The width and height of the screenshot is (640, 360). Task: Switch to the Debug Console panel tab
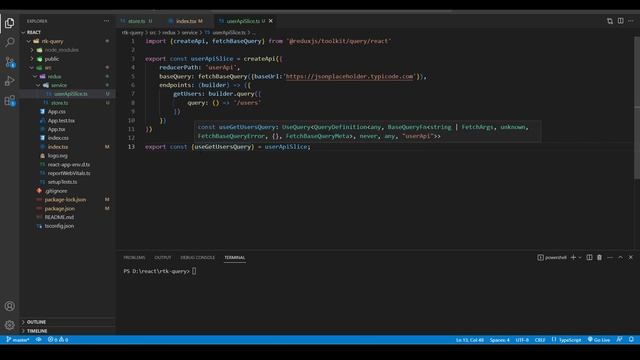[x=198, y=258]
